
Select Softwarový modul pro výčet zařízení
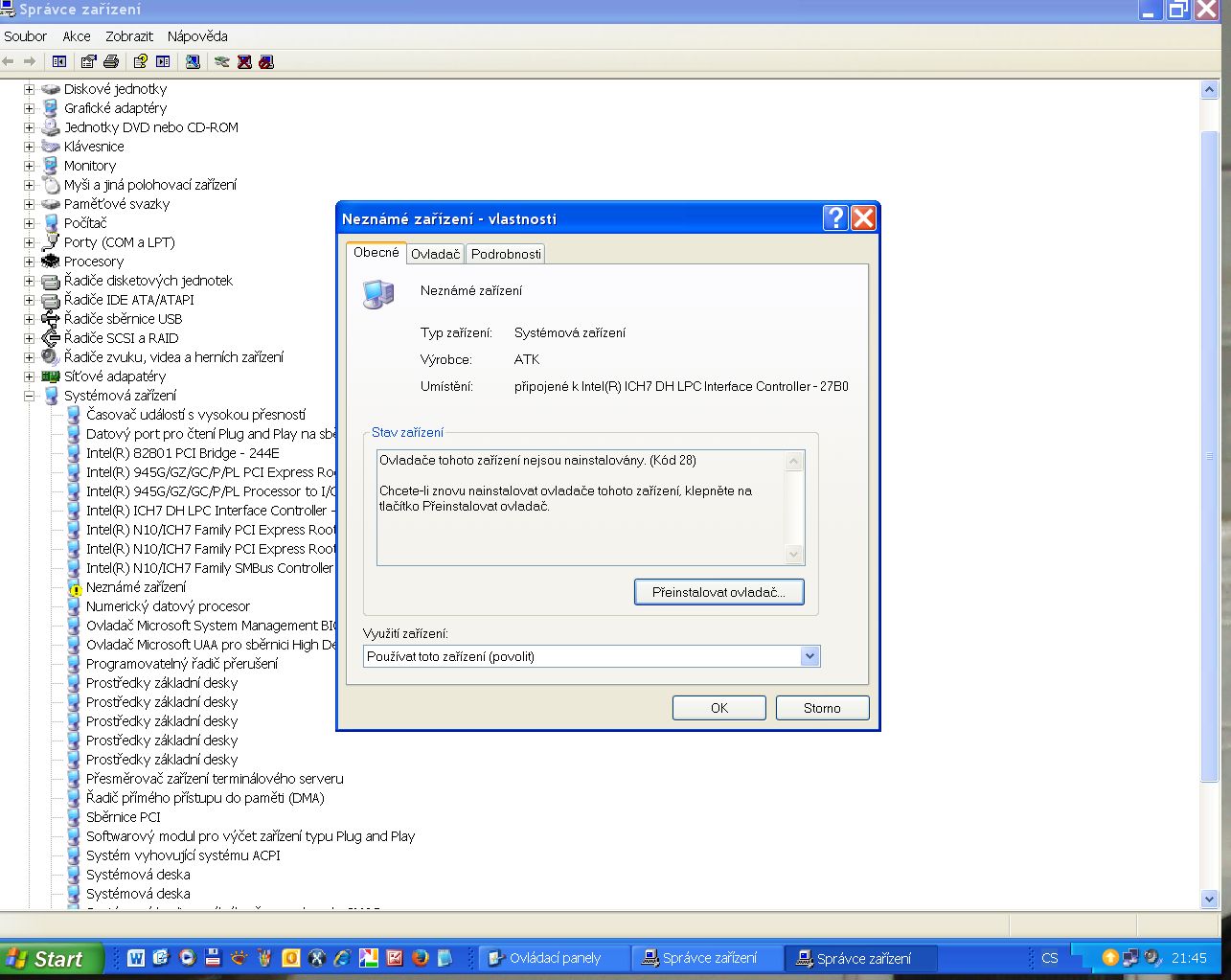click(x=250, y=836)
